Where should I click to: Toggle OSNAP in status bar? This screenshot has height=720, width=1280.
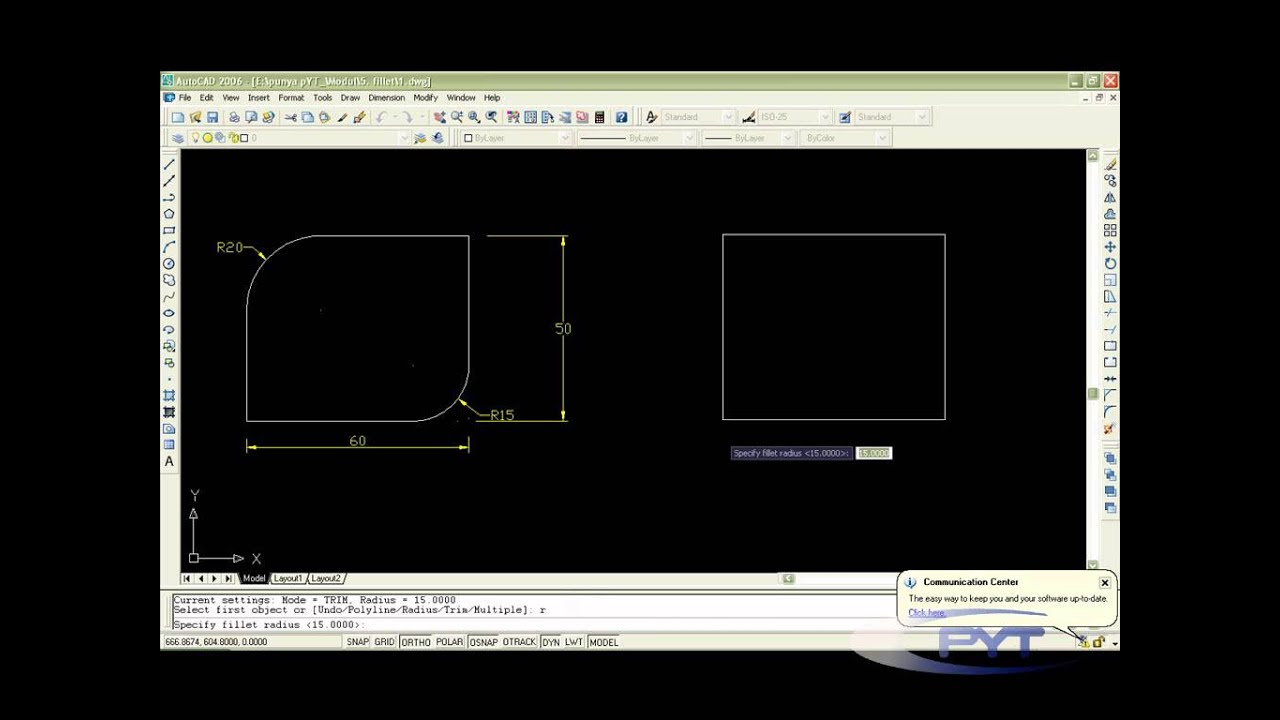pyautogui.click(x=483, y=642)
